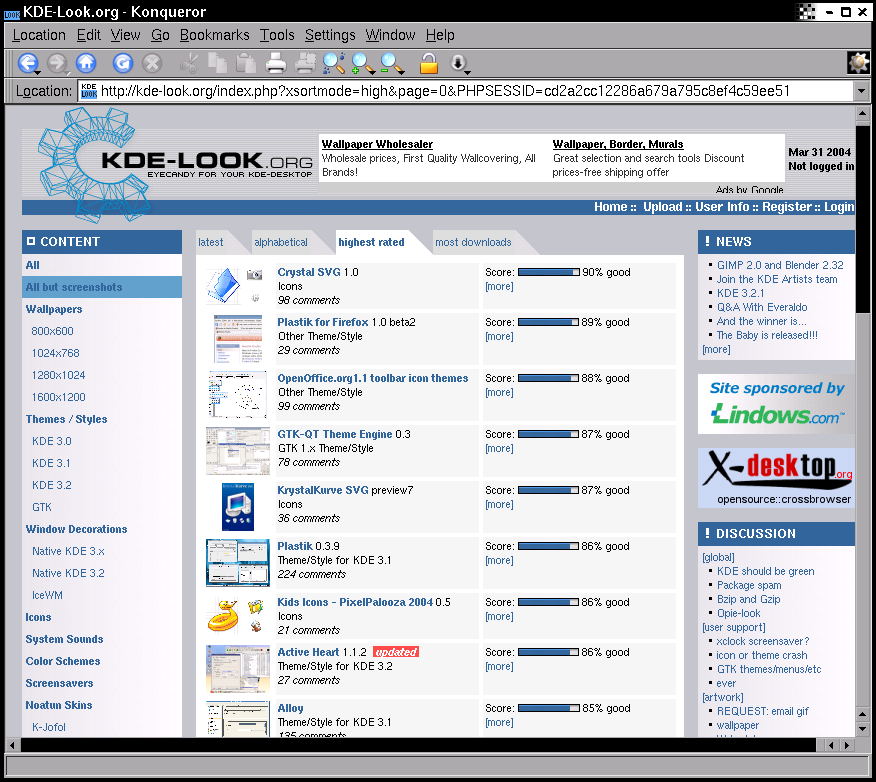
Task: Click the KDE gear icon in toolbar
Action: coord(858,63)
